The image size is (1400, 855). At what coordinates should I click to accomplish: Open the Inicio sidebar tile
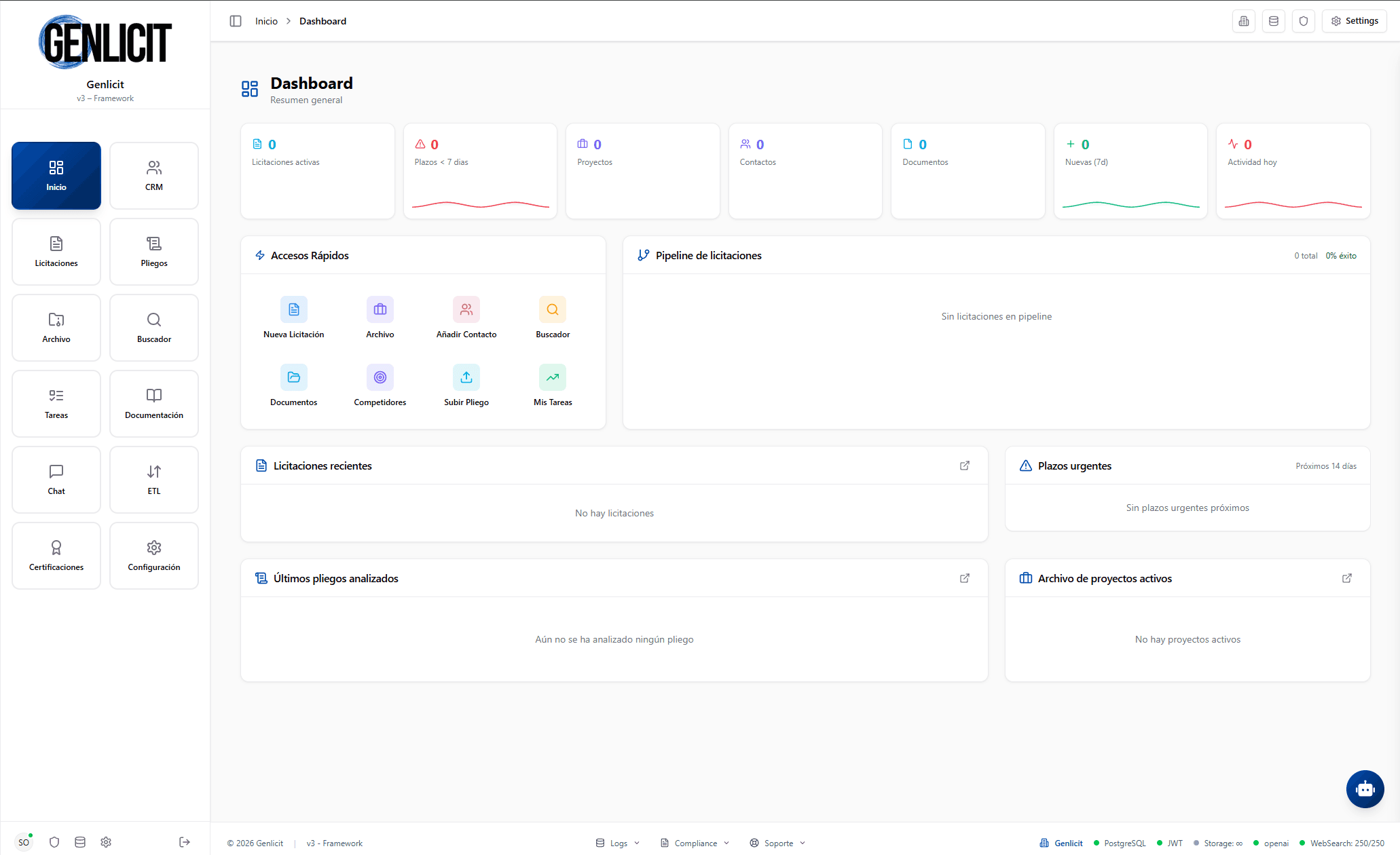(56, 176)
